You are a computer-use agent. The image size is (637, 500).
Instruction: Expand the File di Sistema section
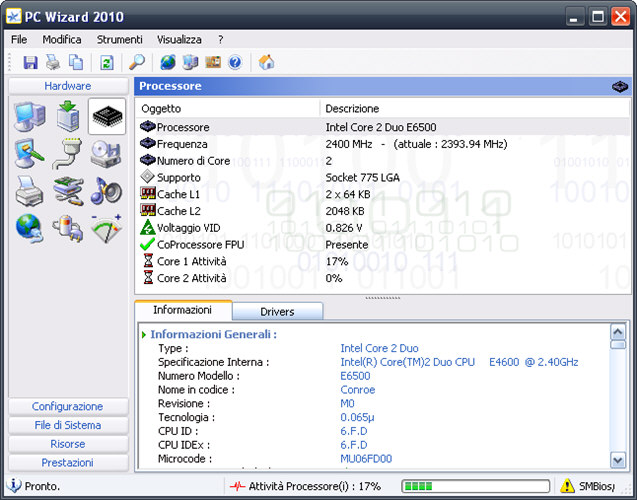tap(68, 425)
